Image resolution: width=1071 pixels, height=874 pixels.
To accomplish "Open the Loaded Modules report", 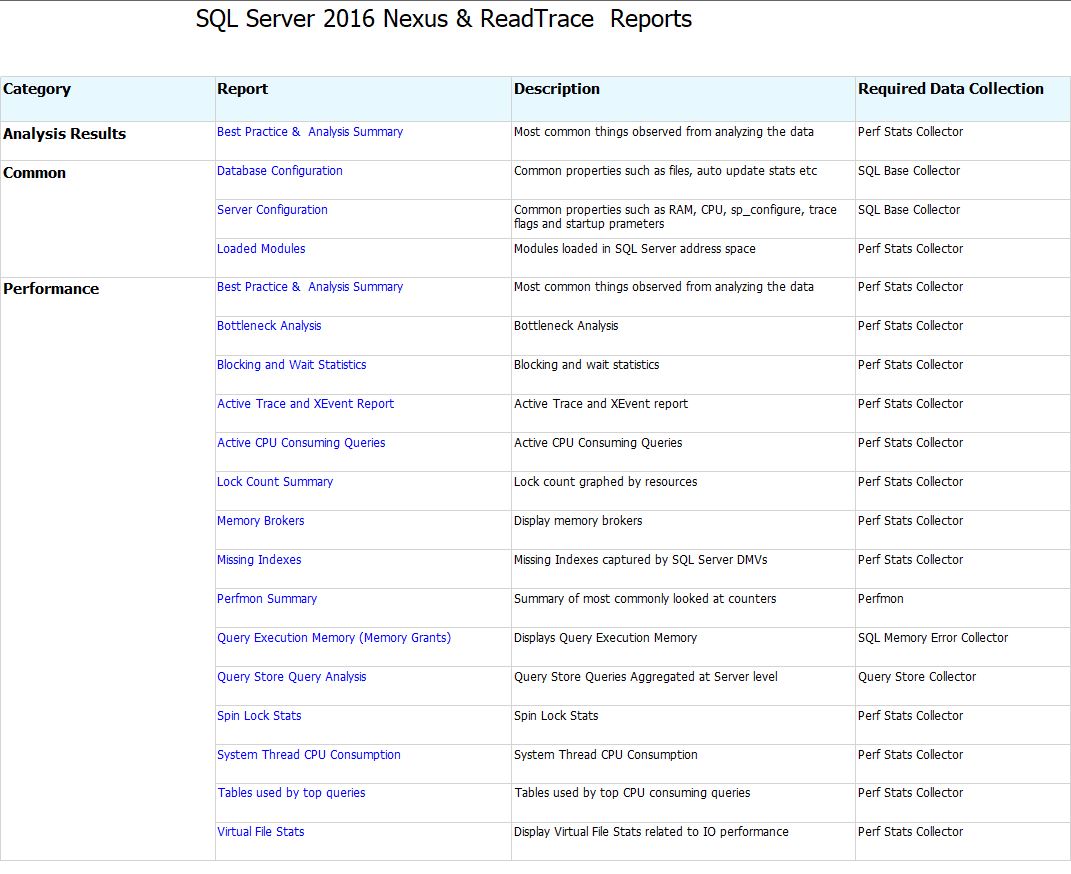I will click(261, 249).
